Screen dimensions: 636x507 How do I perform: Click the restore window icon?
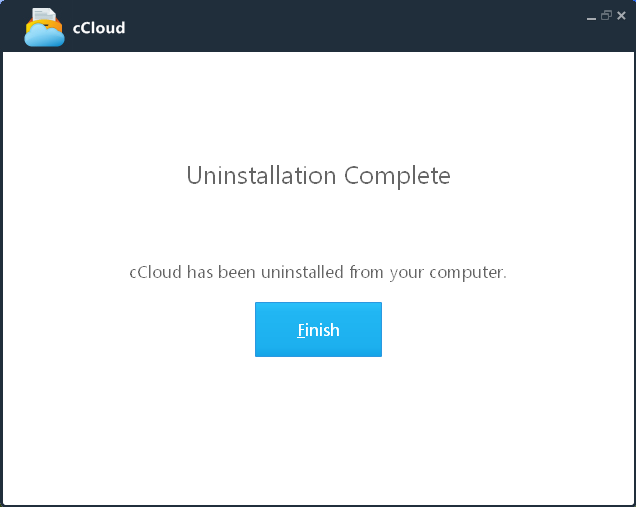606,15
